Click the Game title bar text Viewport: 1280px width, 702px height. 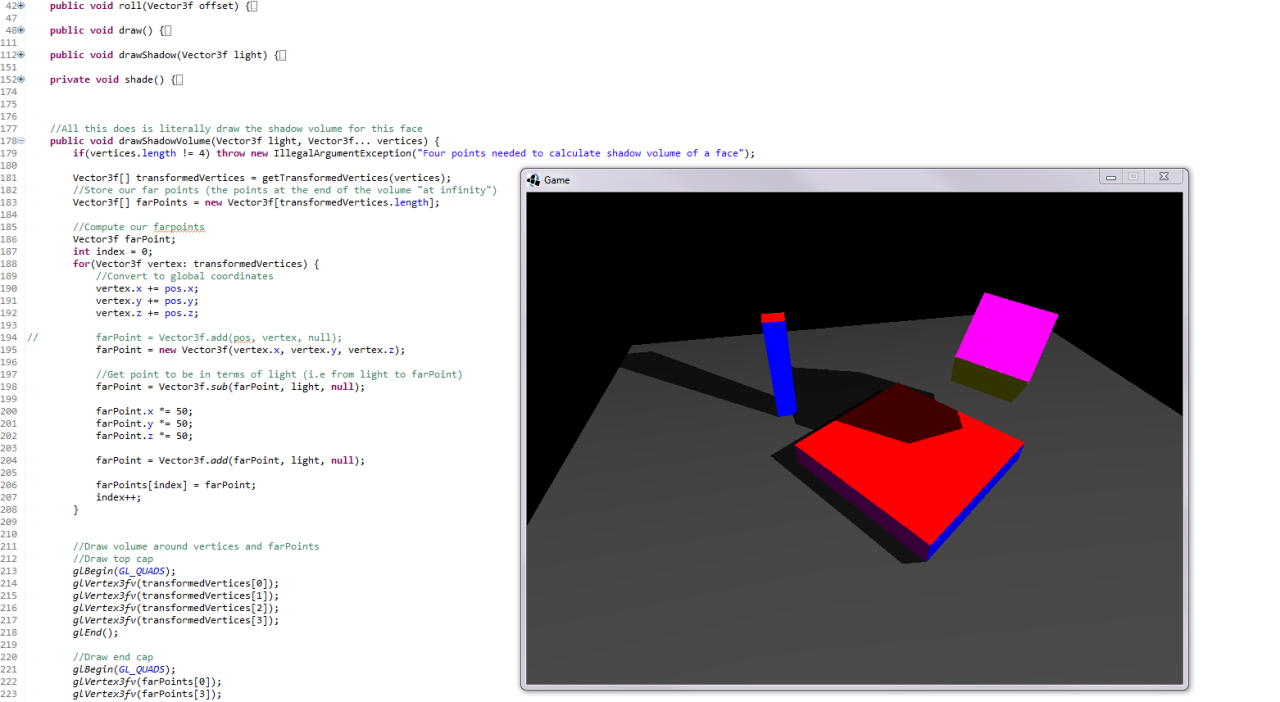[557, 180]
